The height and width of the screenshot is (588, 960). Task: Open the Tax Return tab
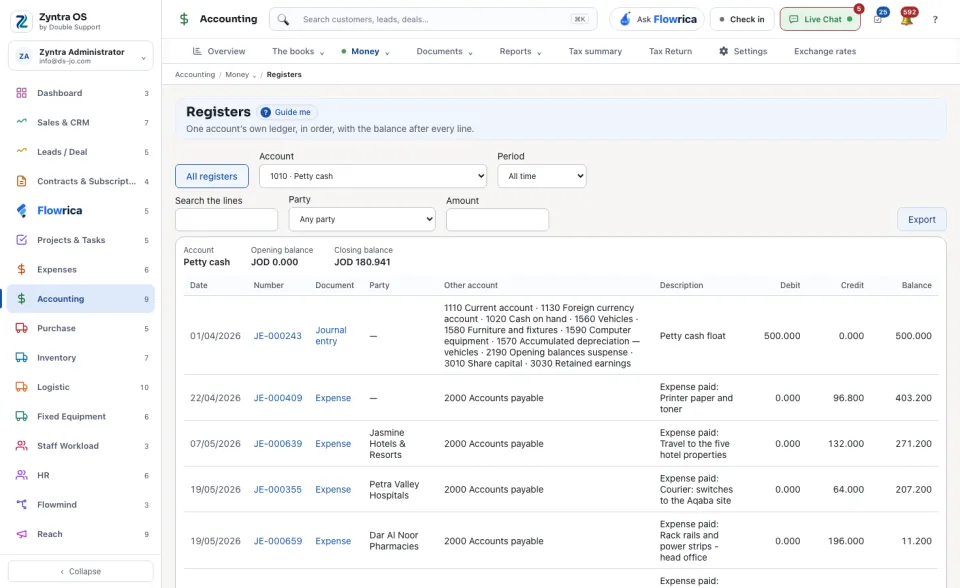coord(670,51)
